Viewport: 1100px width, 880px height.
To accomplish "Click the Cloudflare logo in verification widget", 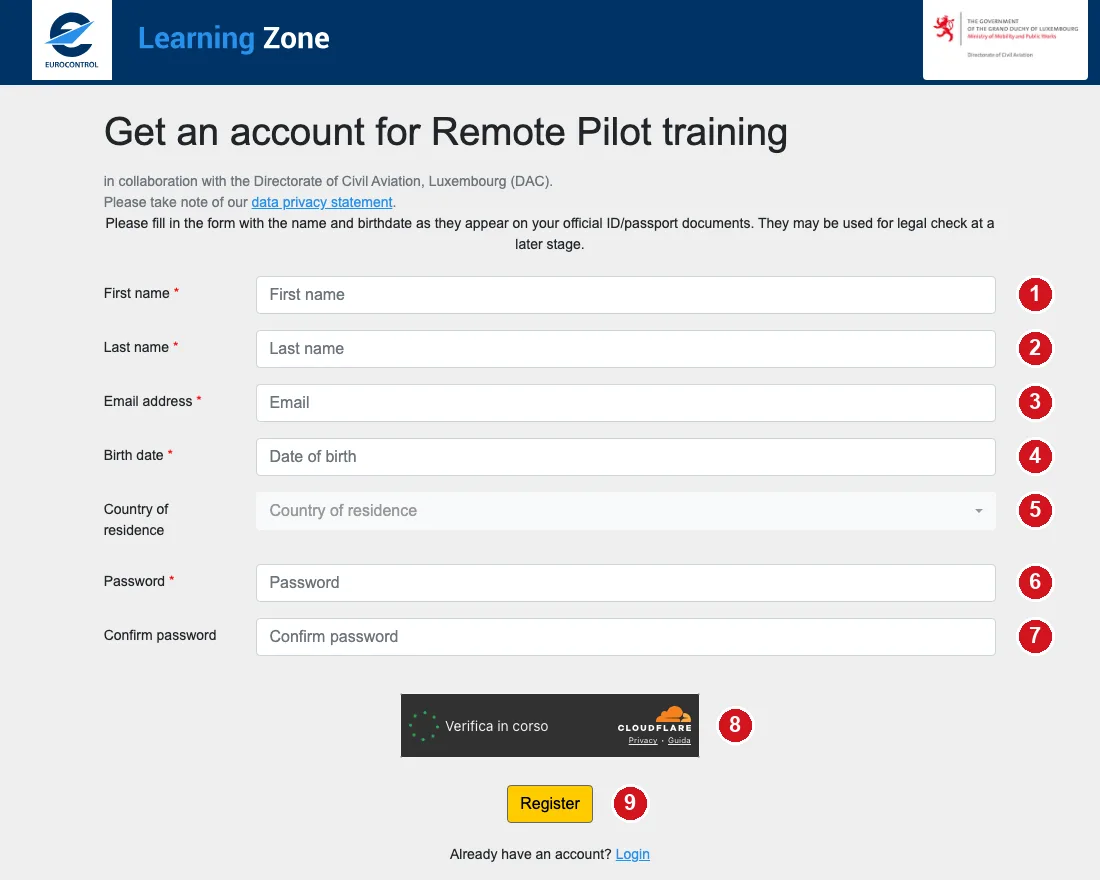I will [x=655, y=719].
